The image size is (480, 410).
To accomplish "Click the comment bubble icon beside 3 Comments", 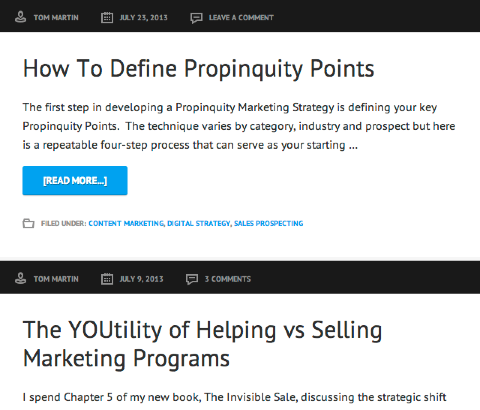I will pos(192,279).
